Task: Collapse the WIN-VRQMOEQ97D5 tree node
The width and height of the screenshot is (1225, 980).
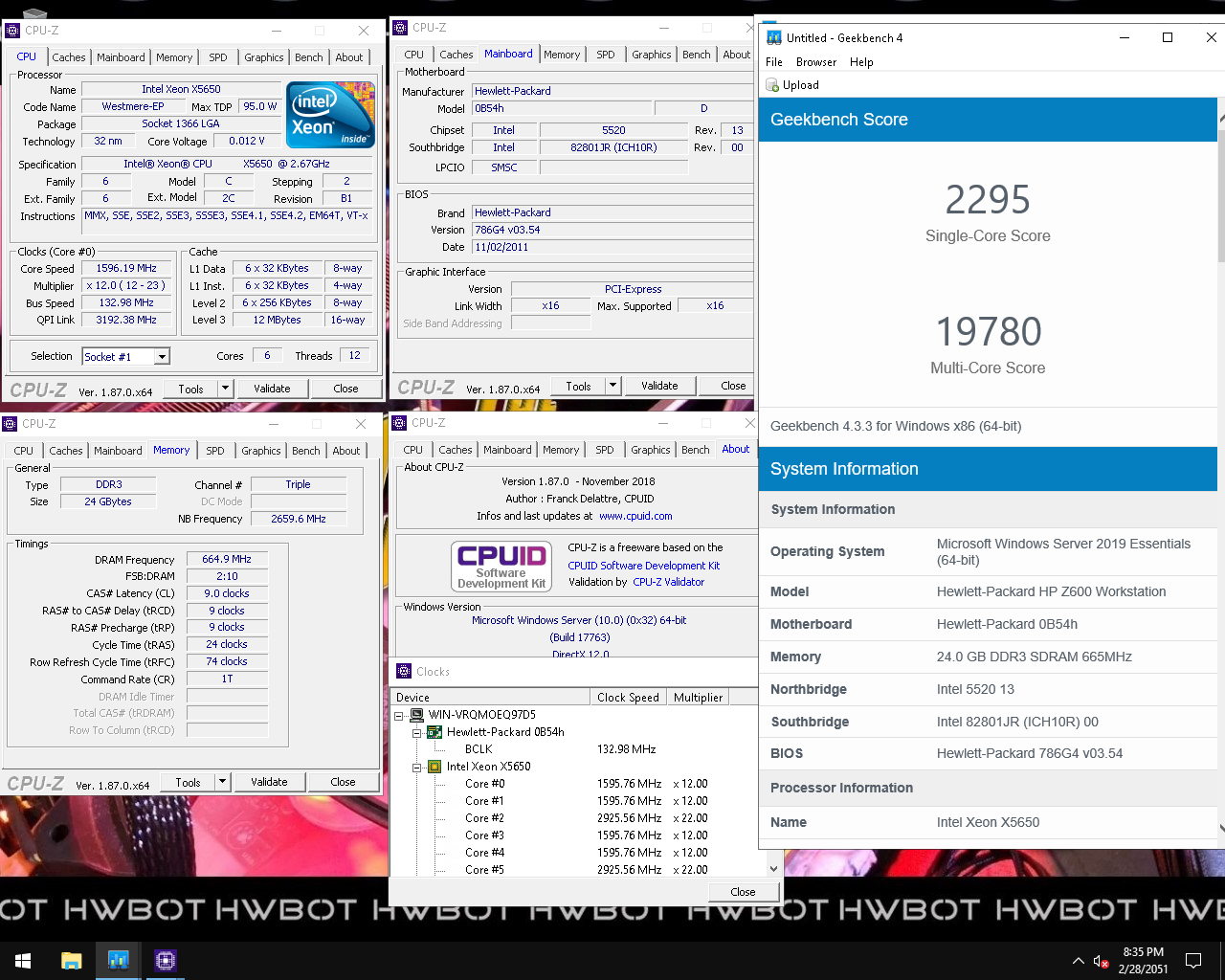Action: pyautogui.click(x=399, y=715)
